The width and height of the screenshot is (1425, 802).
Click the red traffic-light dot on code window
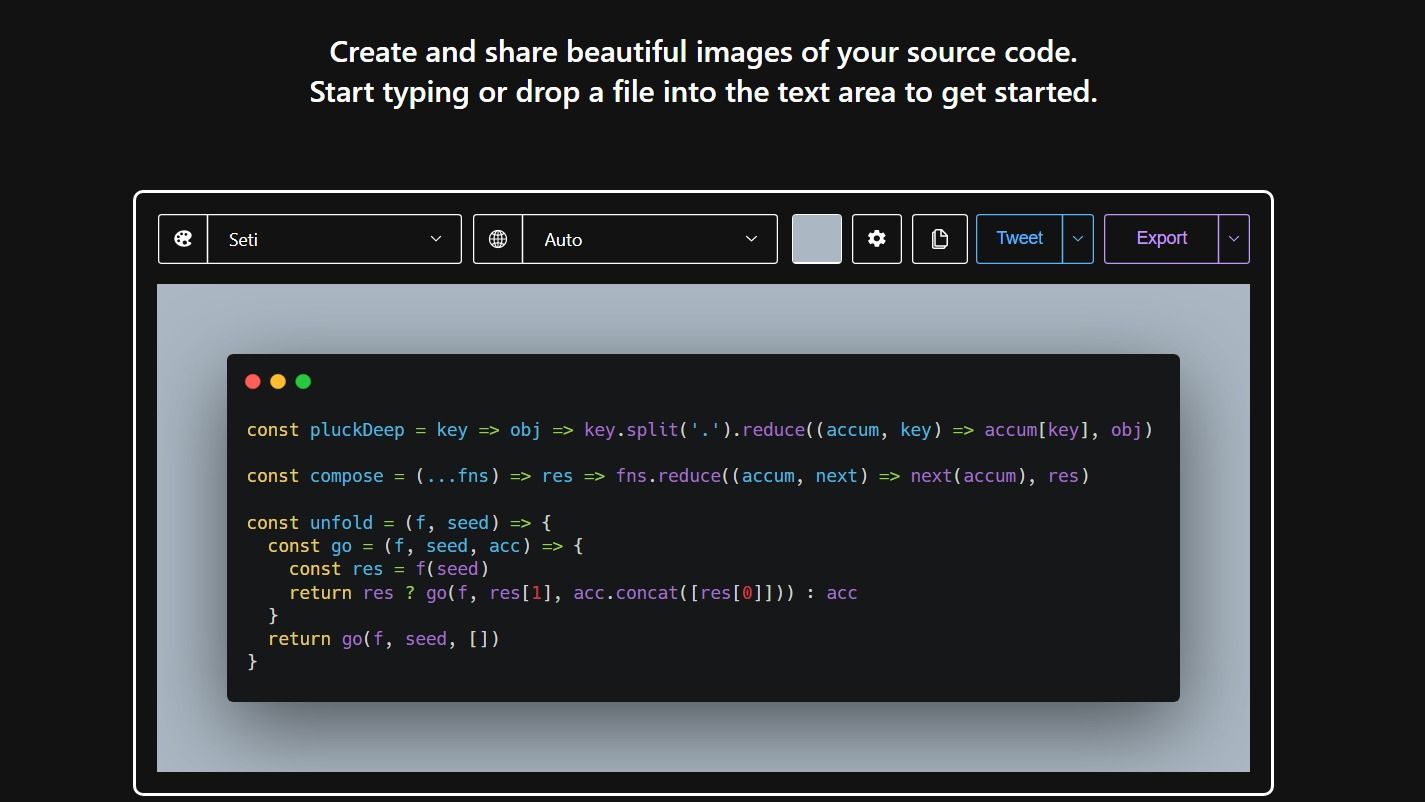(x=252, y=381)
